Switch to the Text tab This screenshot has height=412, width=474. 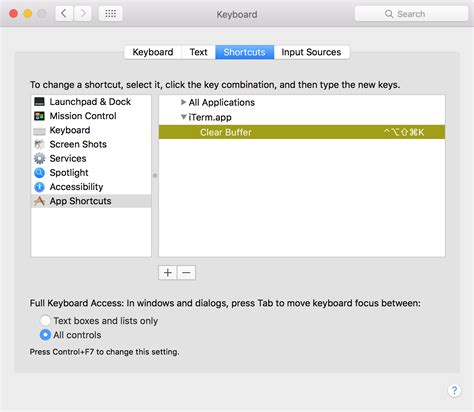(198, 52)
